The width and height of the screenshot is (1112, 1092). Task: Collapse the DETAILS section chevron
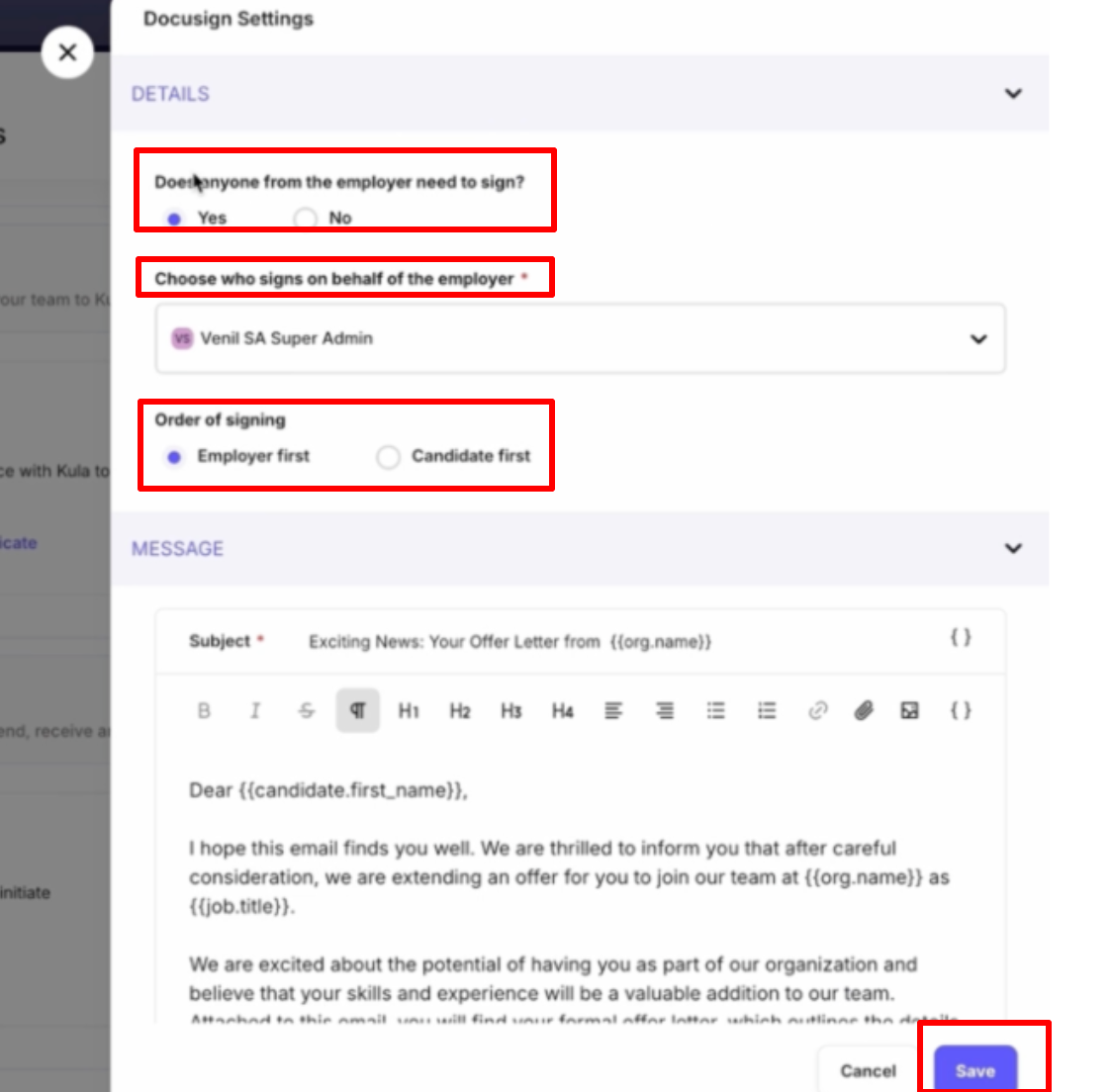[x=1013, y=94]
